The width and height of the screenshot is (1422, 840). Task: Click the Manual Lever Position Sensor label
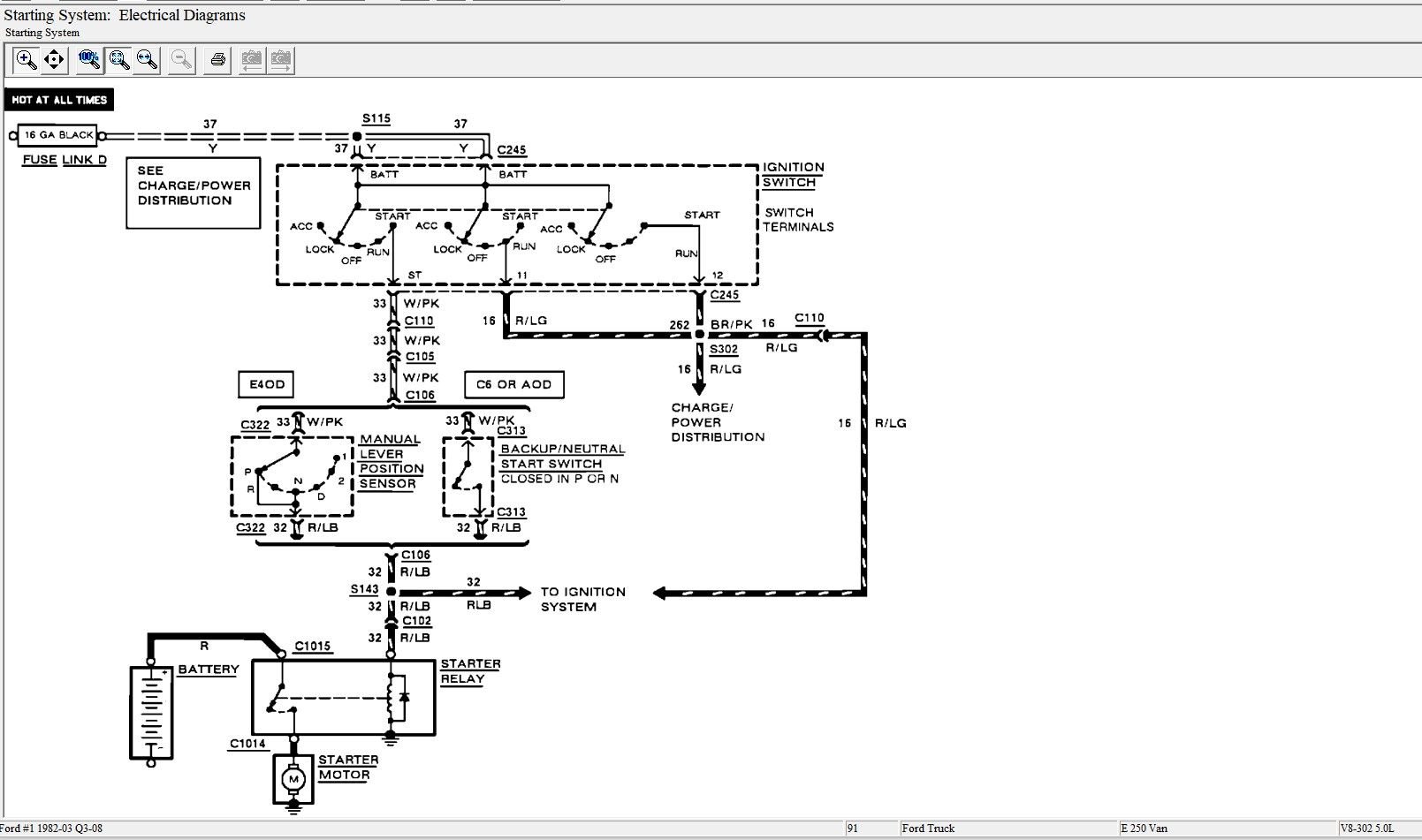[x=391, y=461]
